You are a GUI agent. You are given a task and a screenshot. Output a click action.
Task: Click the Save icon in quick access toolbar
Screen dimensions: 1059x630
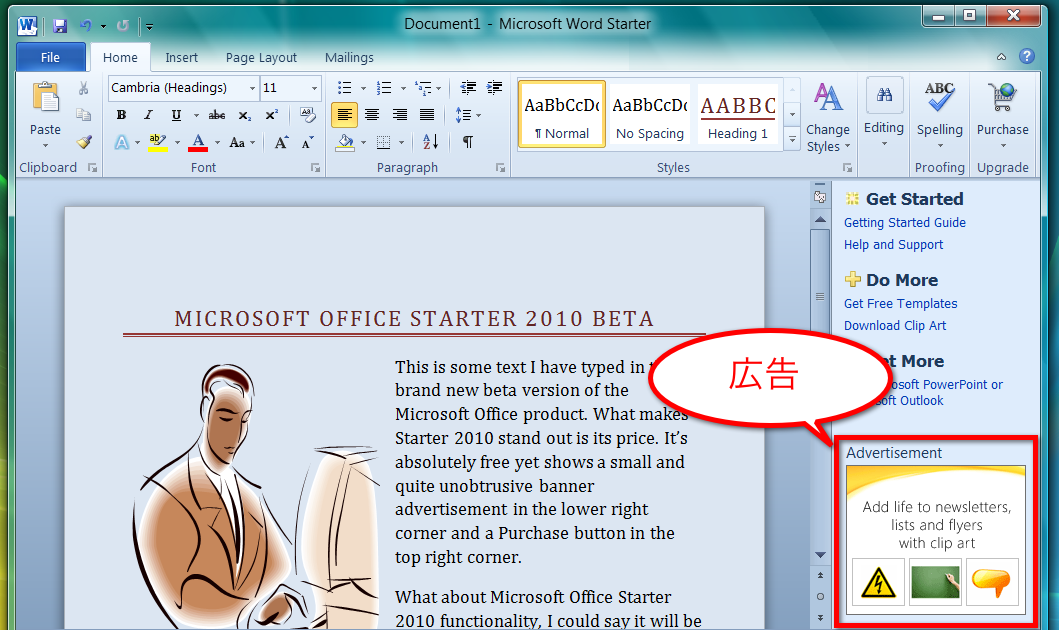60,26
